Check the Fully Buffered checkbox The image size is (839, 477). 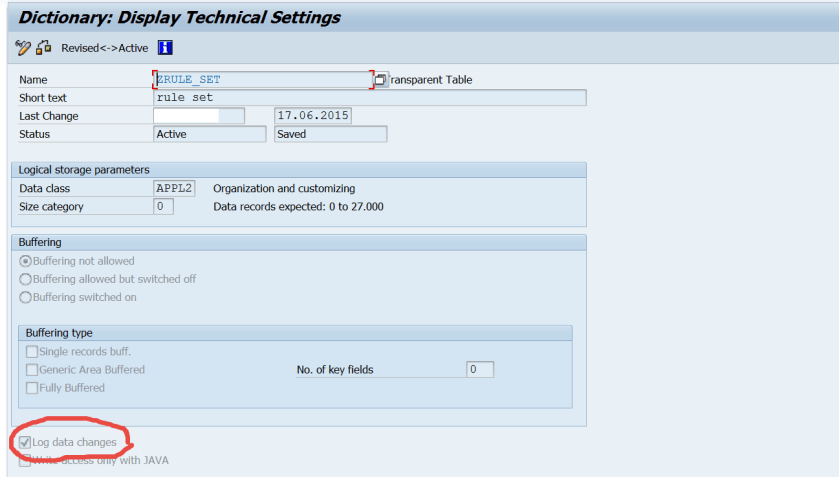point(33,388)
